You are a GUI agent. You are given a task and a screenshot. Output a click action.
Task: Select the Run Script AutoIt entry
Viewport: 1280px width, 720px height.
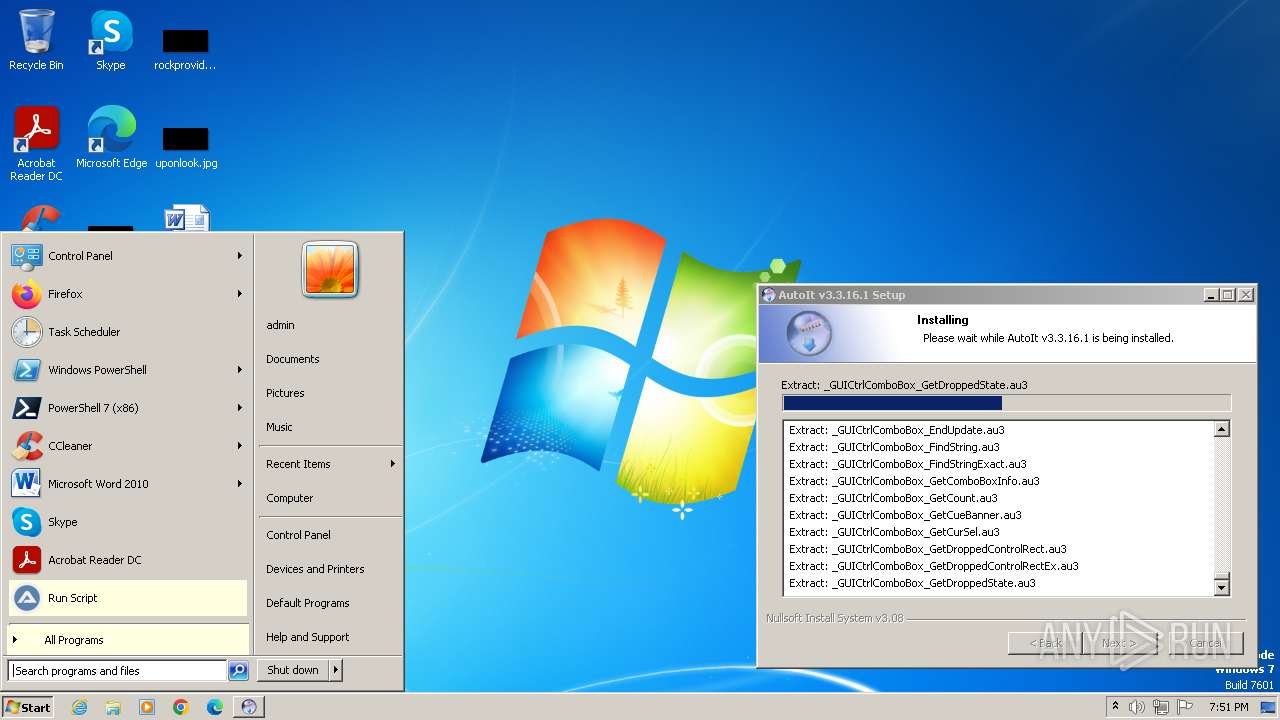pyautogui.click(x=127, y=598)
